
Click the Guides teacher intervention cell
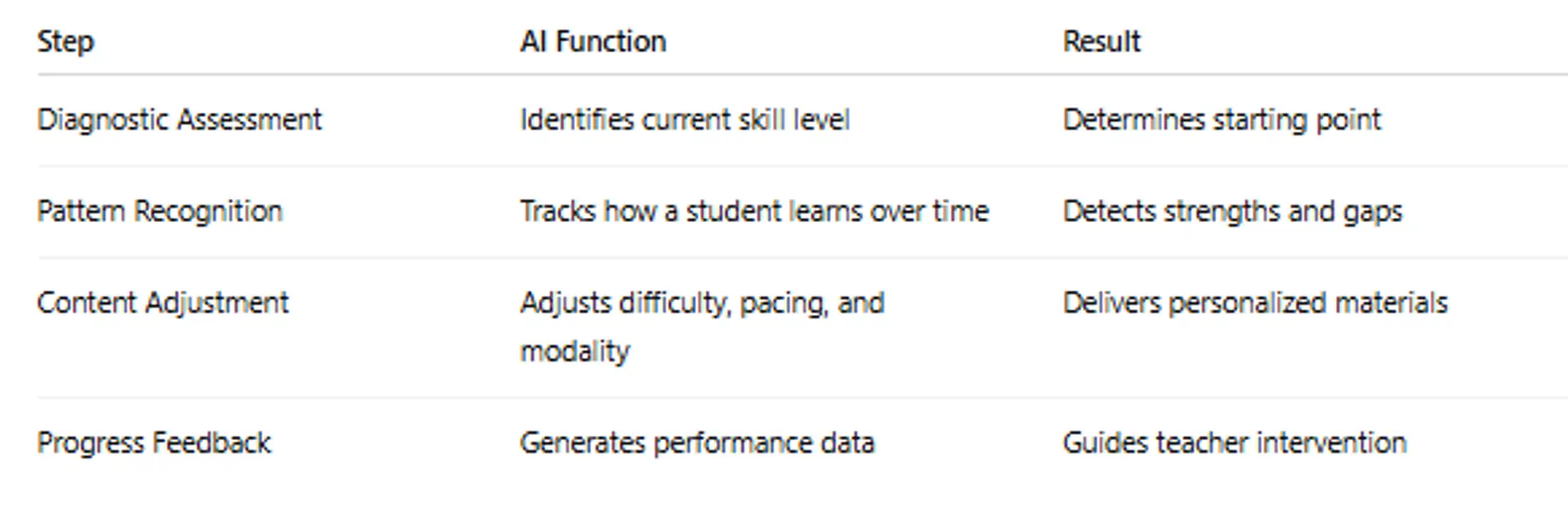click(x=1234, y=443)
